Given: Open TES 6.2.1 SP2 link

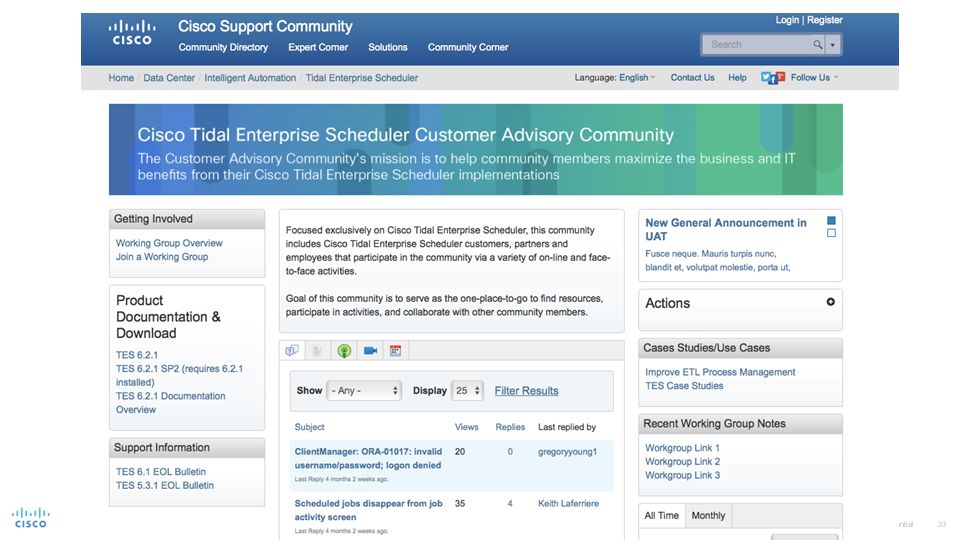Looking at the screenshot, I should 179,375.
